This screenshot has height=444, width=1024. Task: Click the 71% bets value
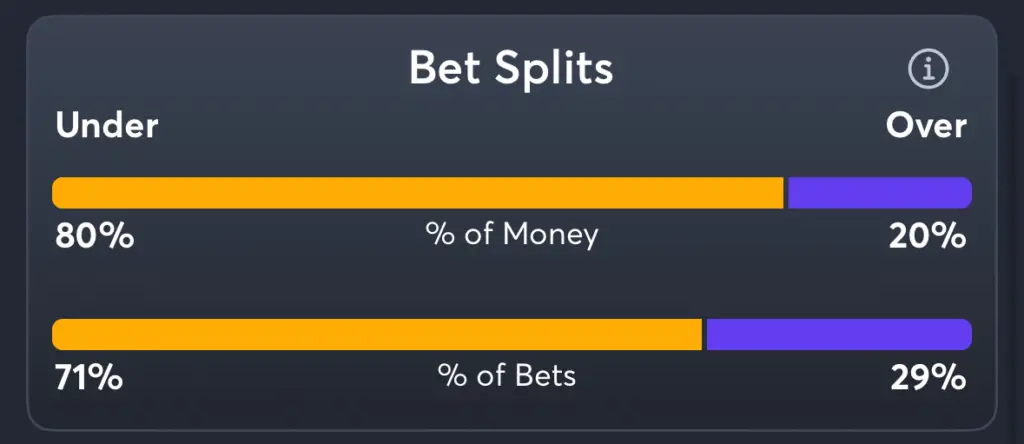[x=89, y=378]
